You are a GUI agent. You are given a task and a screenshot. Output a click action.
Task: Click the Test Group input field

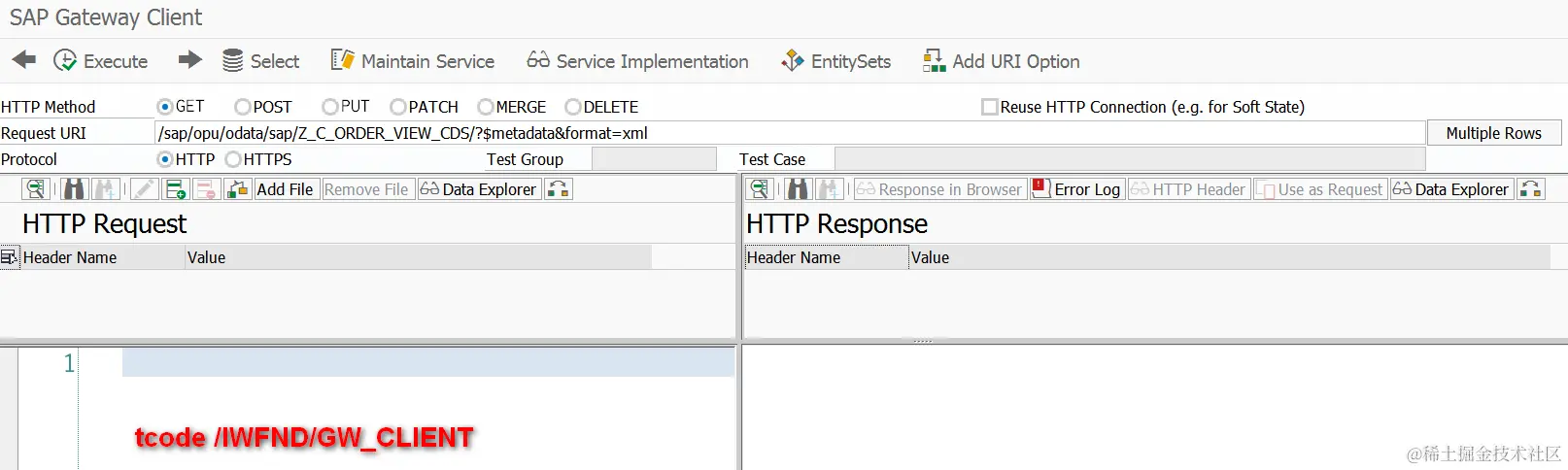(654, 159)
